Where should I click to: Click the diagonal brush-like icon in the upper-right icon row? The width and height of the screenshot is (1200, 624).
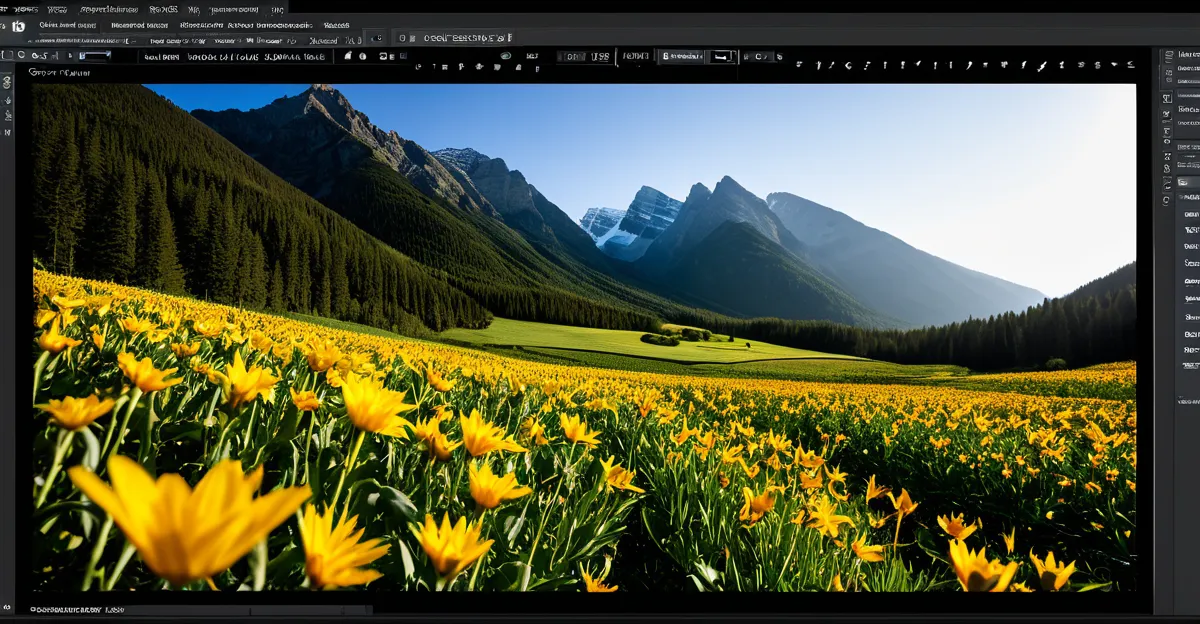click(1041, 66)
